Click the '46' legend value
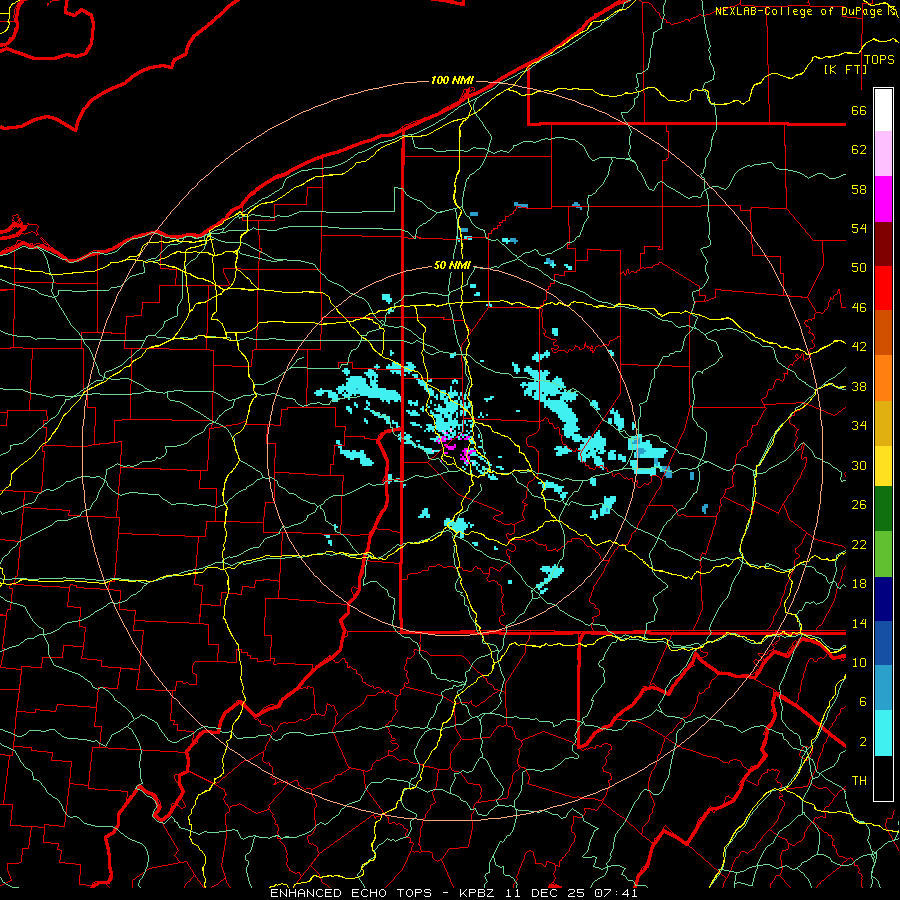Image resolution: width=900 pixels, height=900 pixels. pos(859,308)
